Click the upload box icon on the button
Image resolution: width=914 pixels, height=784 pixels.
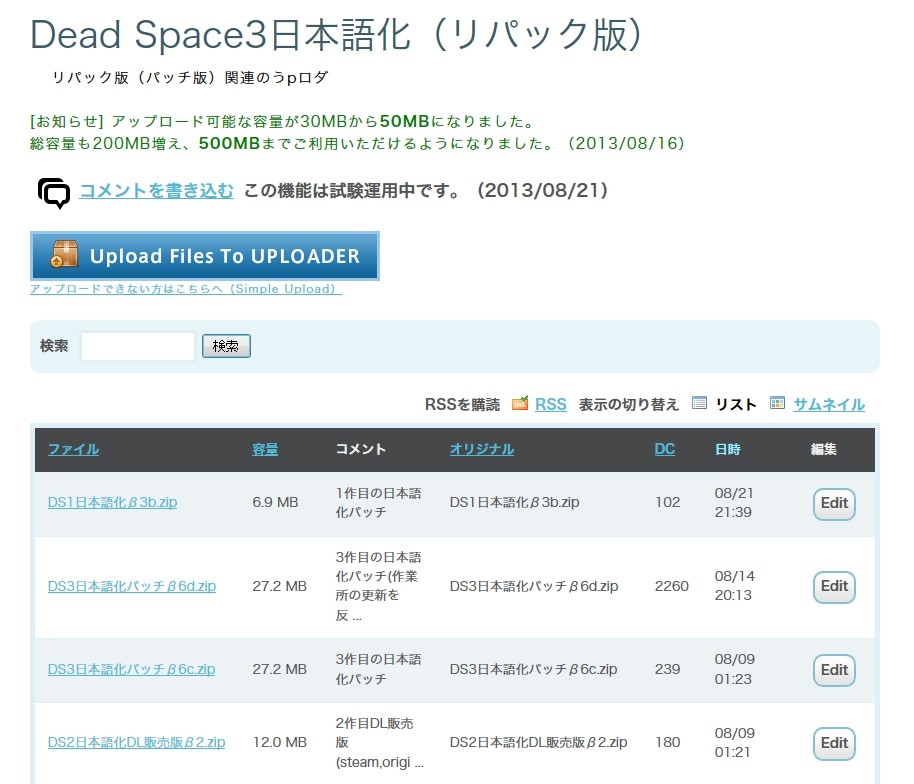point(64,255)
